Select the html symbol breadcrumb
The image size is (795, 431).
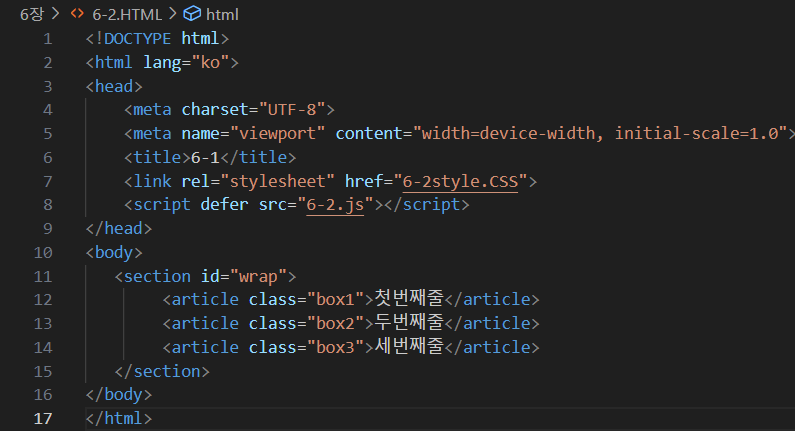222,14
